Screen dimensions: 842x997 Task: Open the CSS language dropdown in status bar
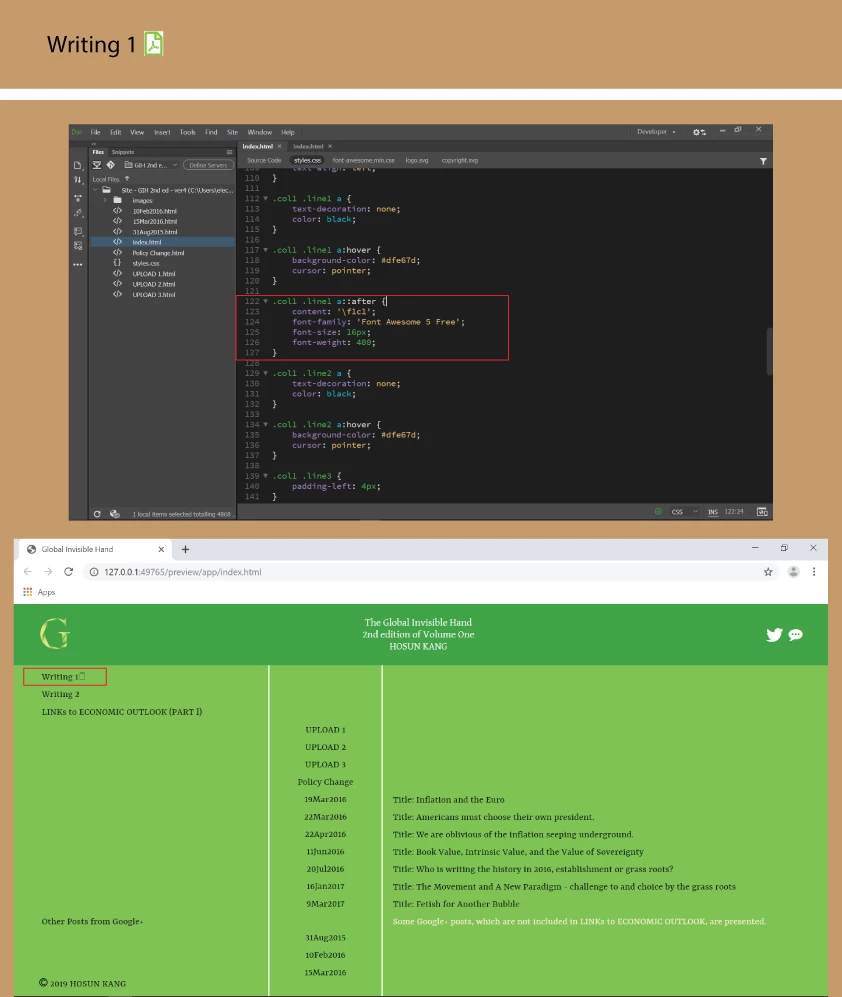(x=684, y=512)
